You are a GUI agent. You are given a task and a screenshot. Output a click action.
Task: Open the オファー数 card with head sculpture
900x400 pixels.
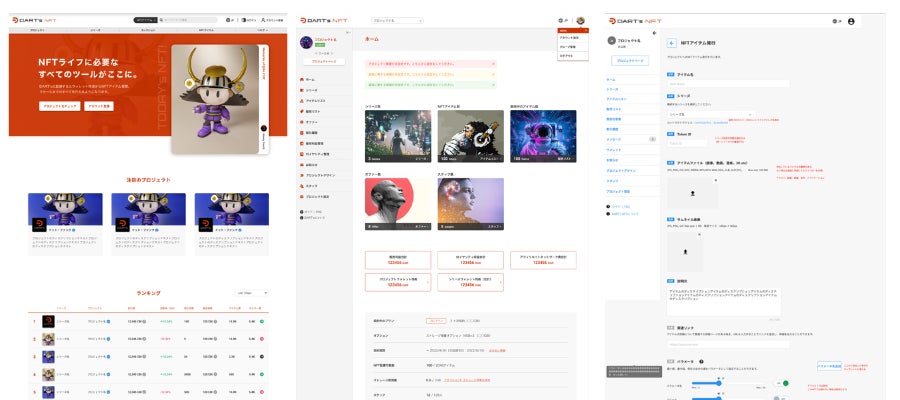click(x=398, y=204)
